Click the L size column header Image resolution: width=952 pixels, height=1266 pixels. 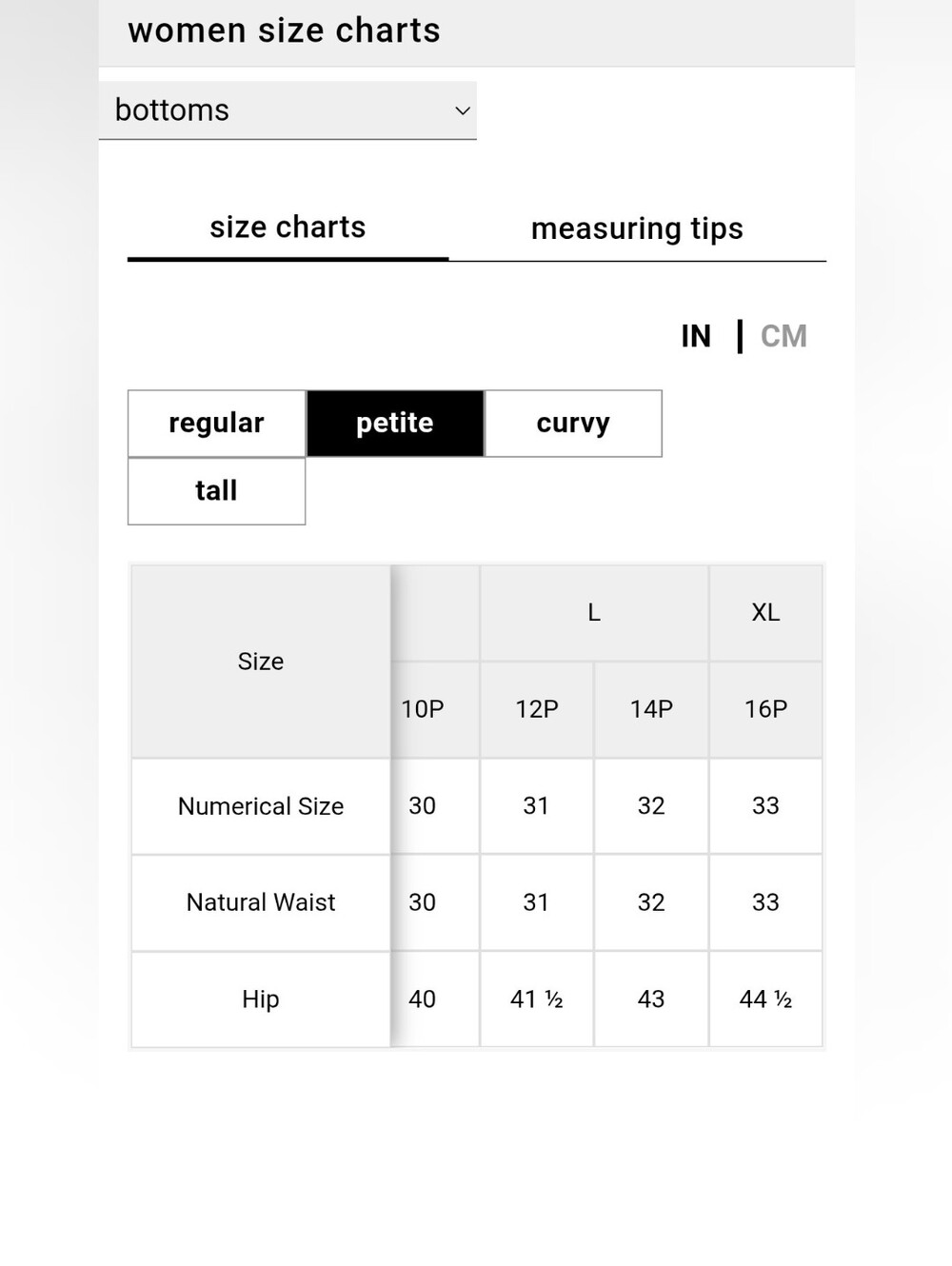tap(594, 613)
